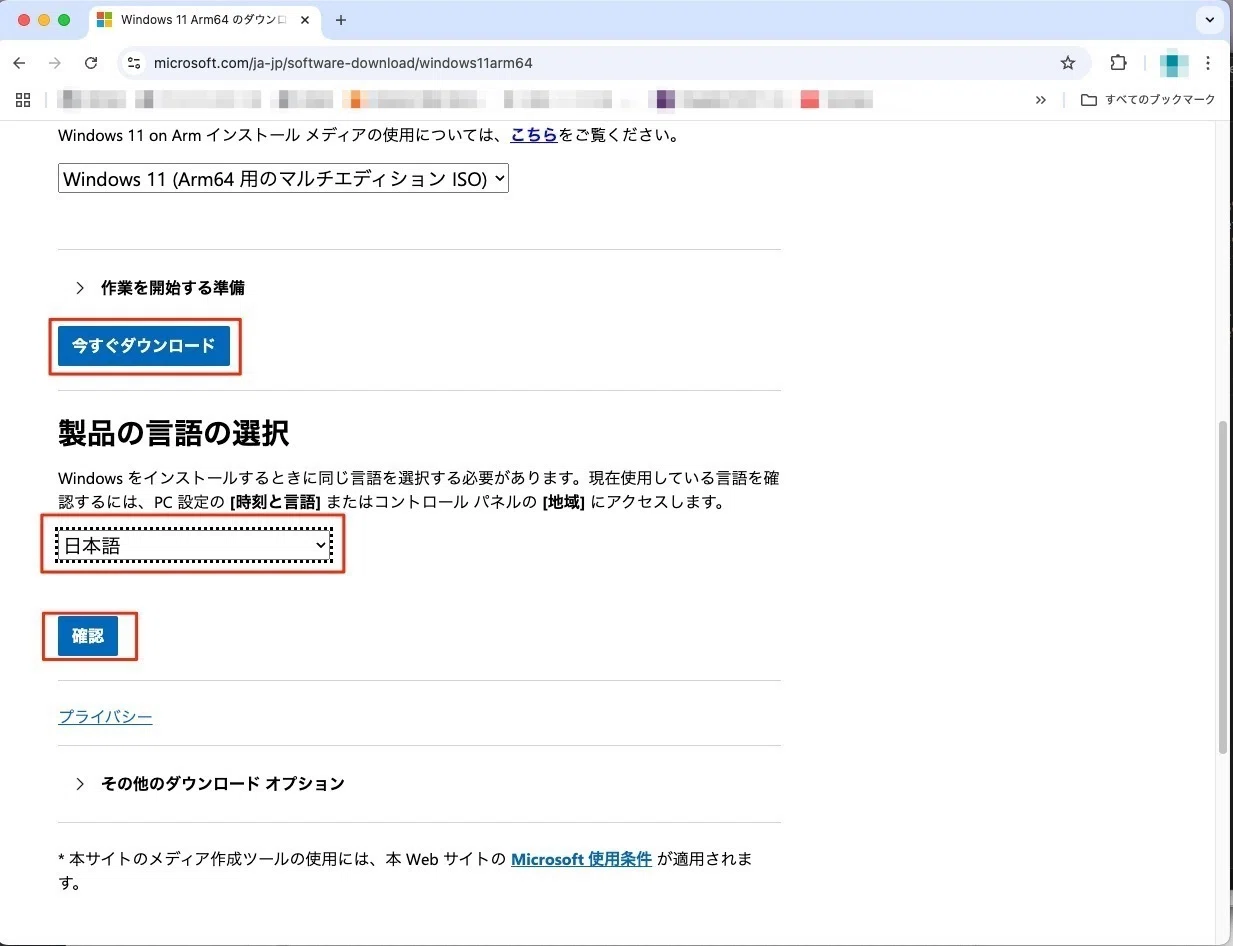Select the Windows 11 Arm64 download tab
The height and width of the screenshot is (946, 1233).
pos(205,20)
